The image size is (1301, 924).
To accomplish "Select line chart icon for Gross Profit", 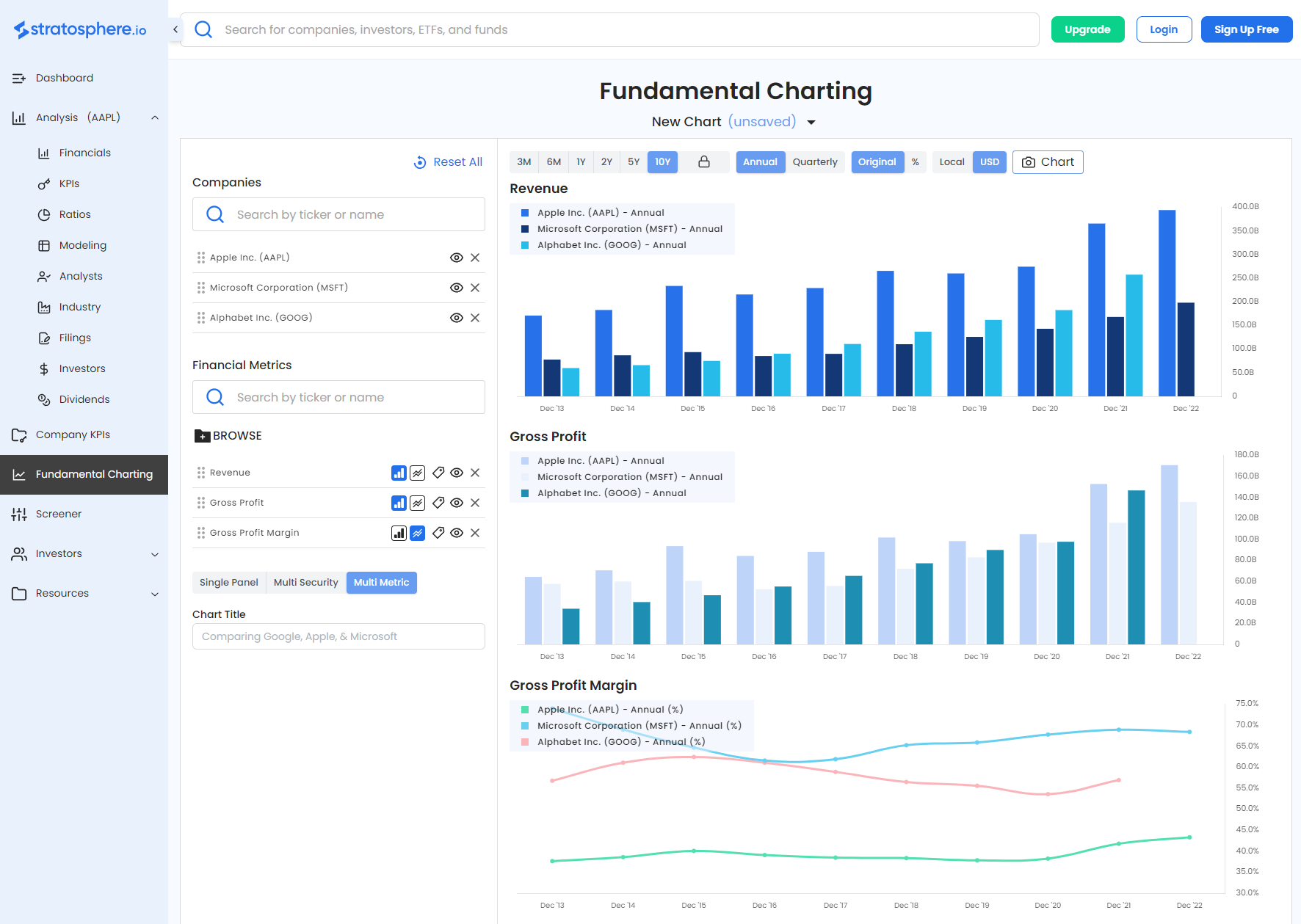I will [417, 503].
